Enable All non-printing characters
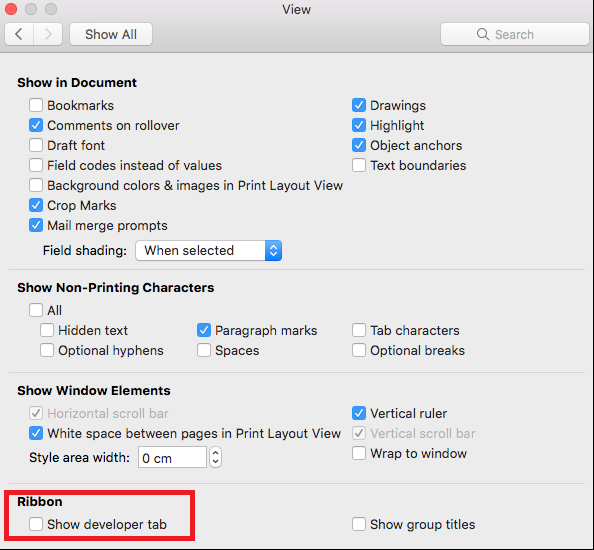The image size is (594, 550). click(x=36, y=310)
